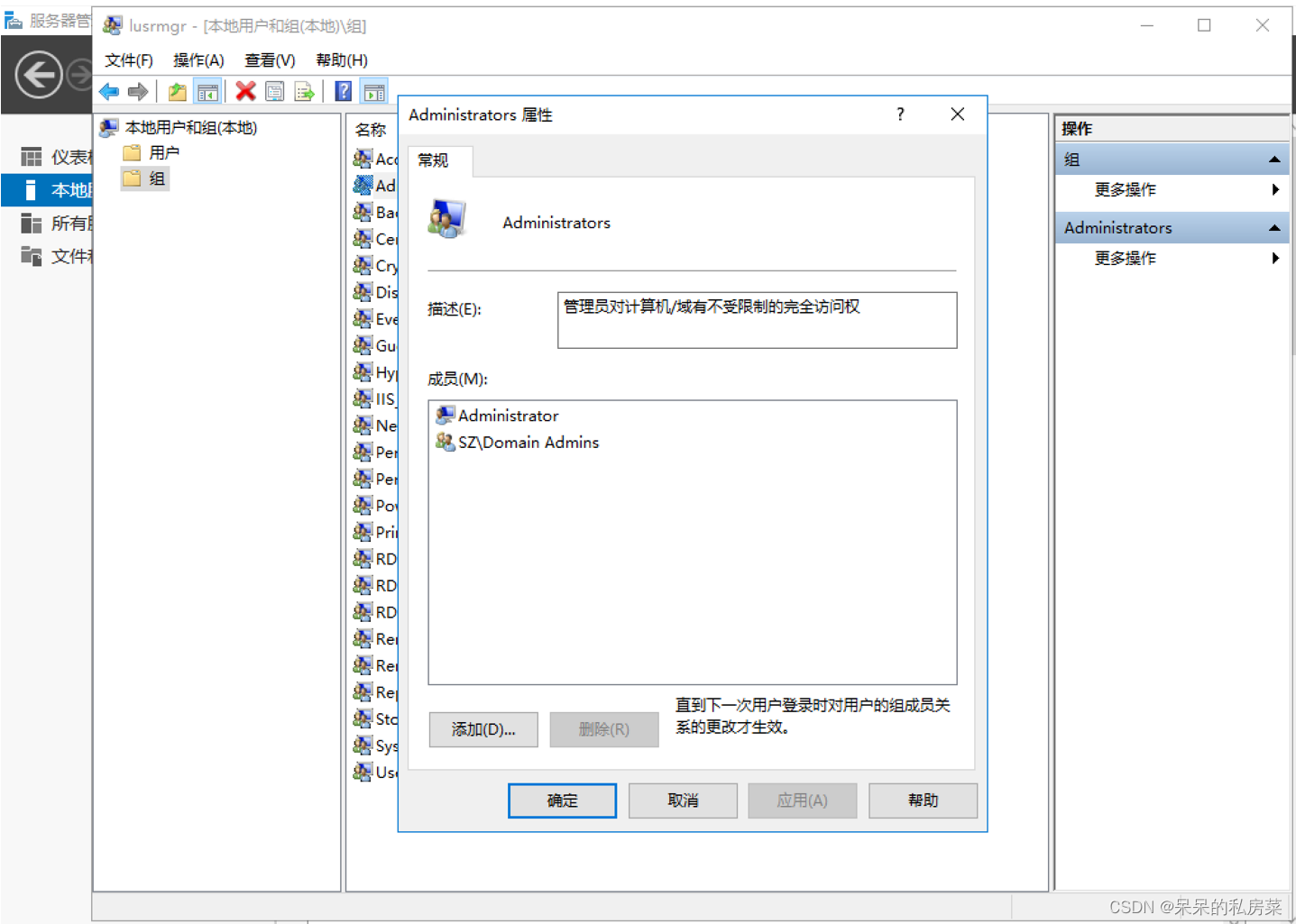1296x924 pixels.
Task: Select 本地用户和组(本地) tree root
Action: pyautogui.click(x=179, y=128)
